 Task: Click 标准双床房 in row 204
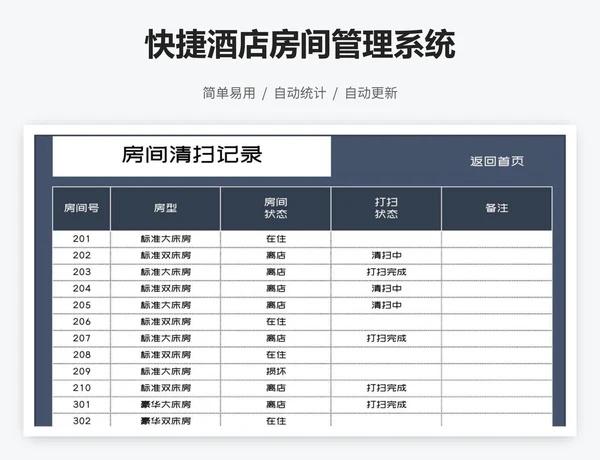[x=165, y=289]
